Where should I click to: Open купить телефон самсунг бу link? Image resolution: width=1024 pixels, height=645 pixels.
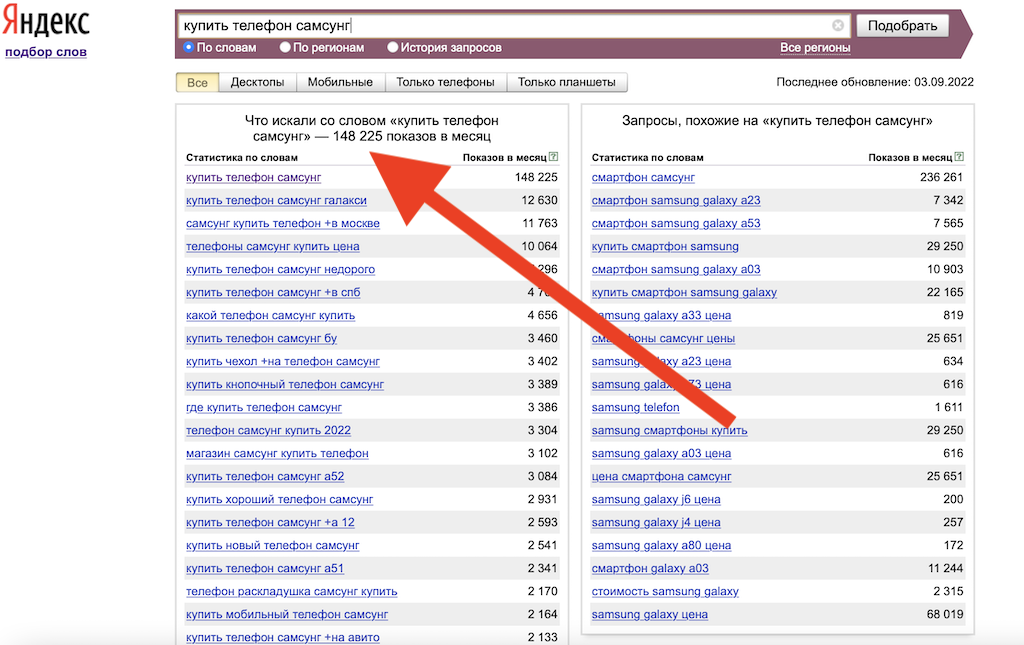(261, 338)
